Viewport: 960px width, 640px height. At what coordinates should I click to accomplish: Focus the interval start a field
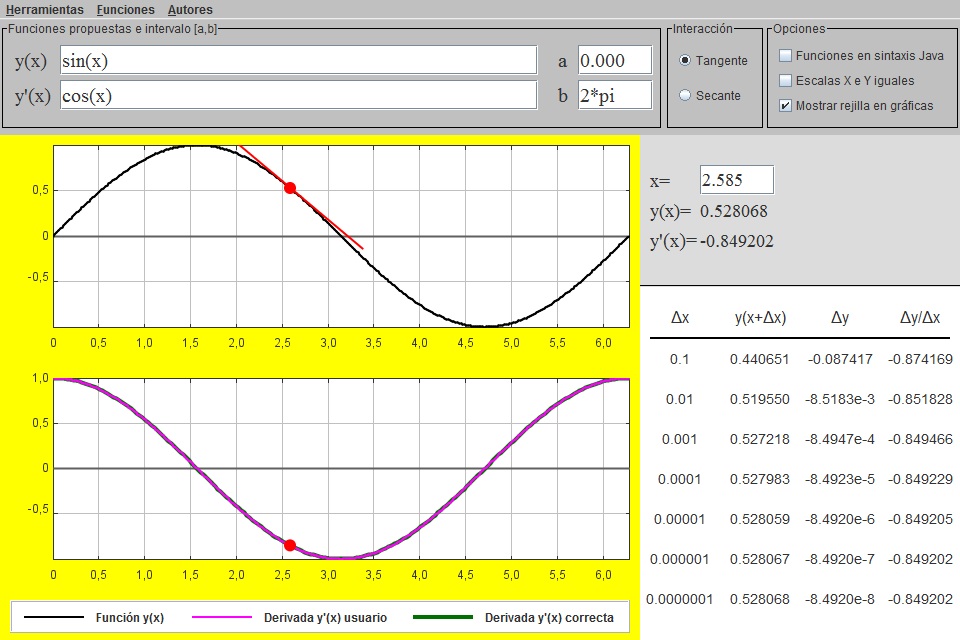(x=615, y=60)
